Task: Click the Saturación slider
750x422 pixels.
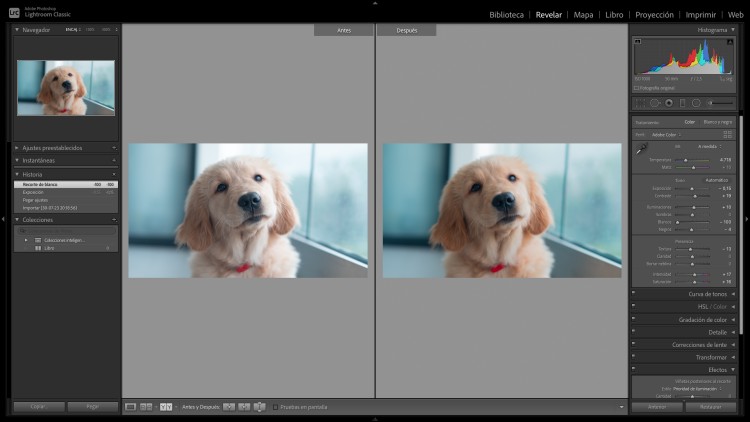Action: (692, 282)
